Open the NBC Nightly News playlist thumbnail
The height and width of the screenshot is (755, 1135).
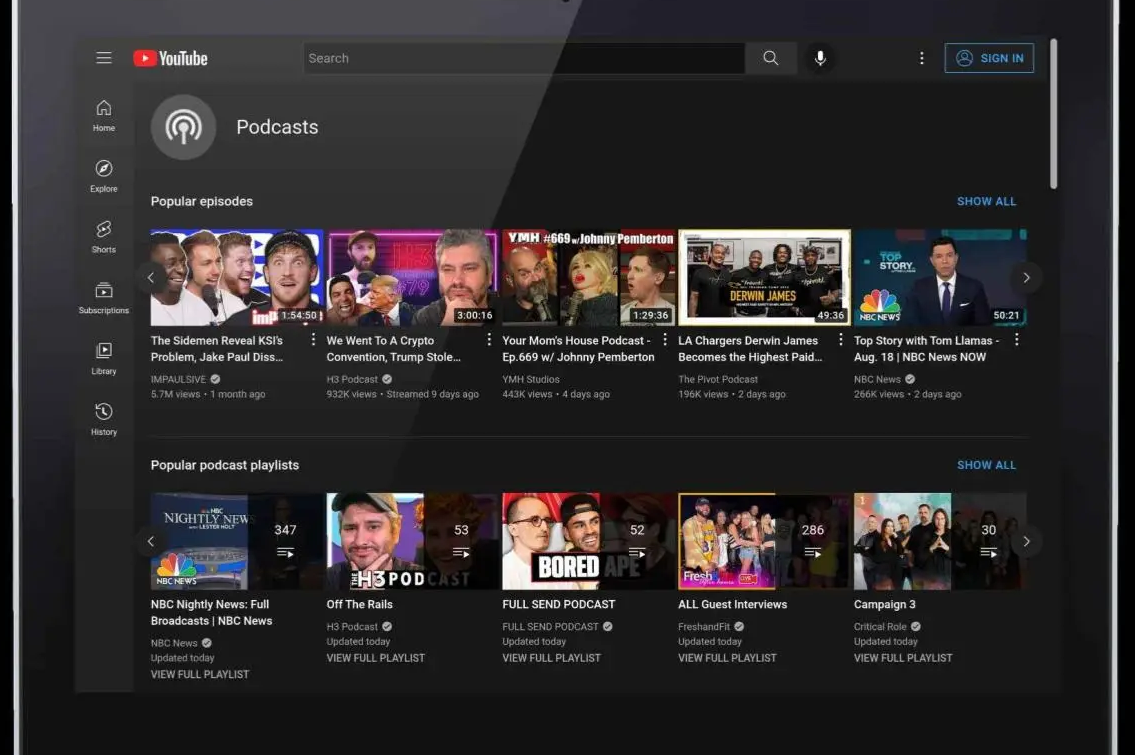pyautogui.click(x=237, y=541)
